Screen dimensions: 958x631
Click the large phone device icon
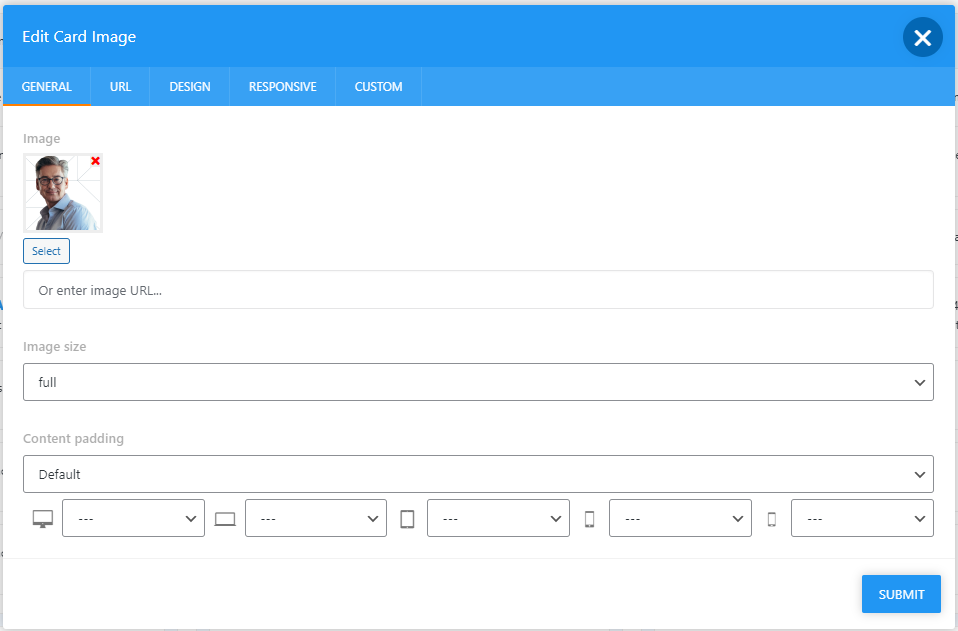590,519
